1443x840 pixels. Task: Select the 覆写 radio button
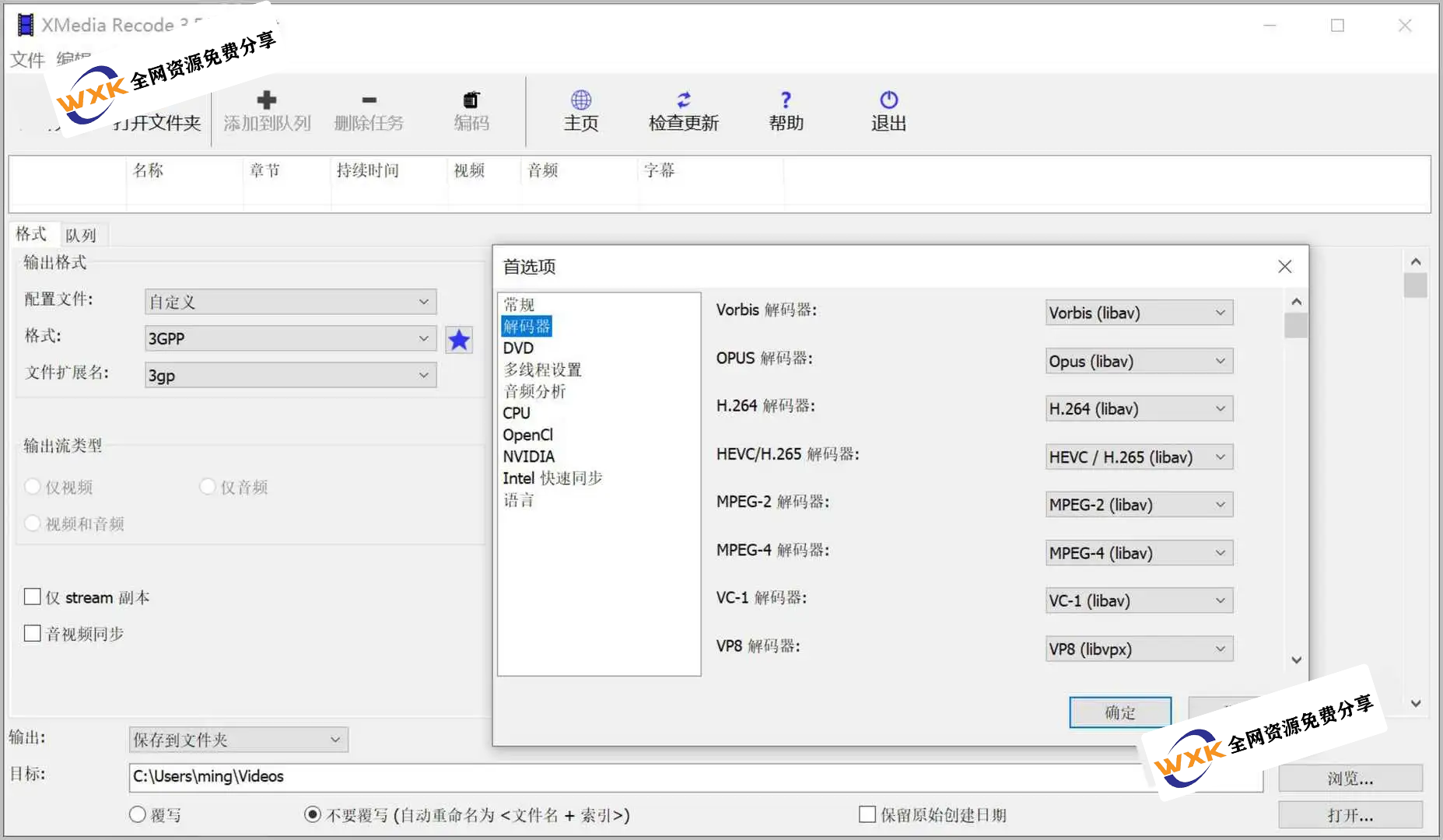pyautogui.click(x=138, y=814)
